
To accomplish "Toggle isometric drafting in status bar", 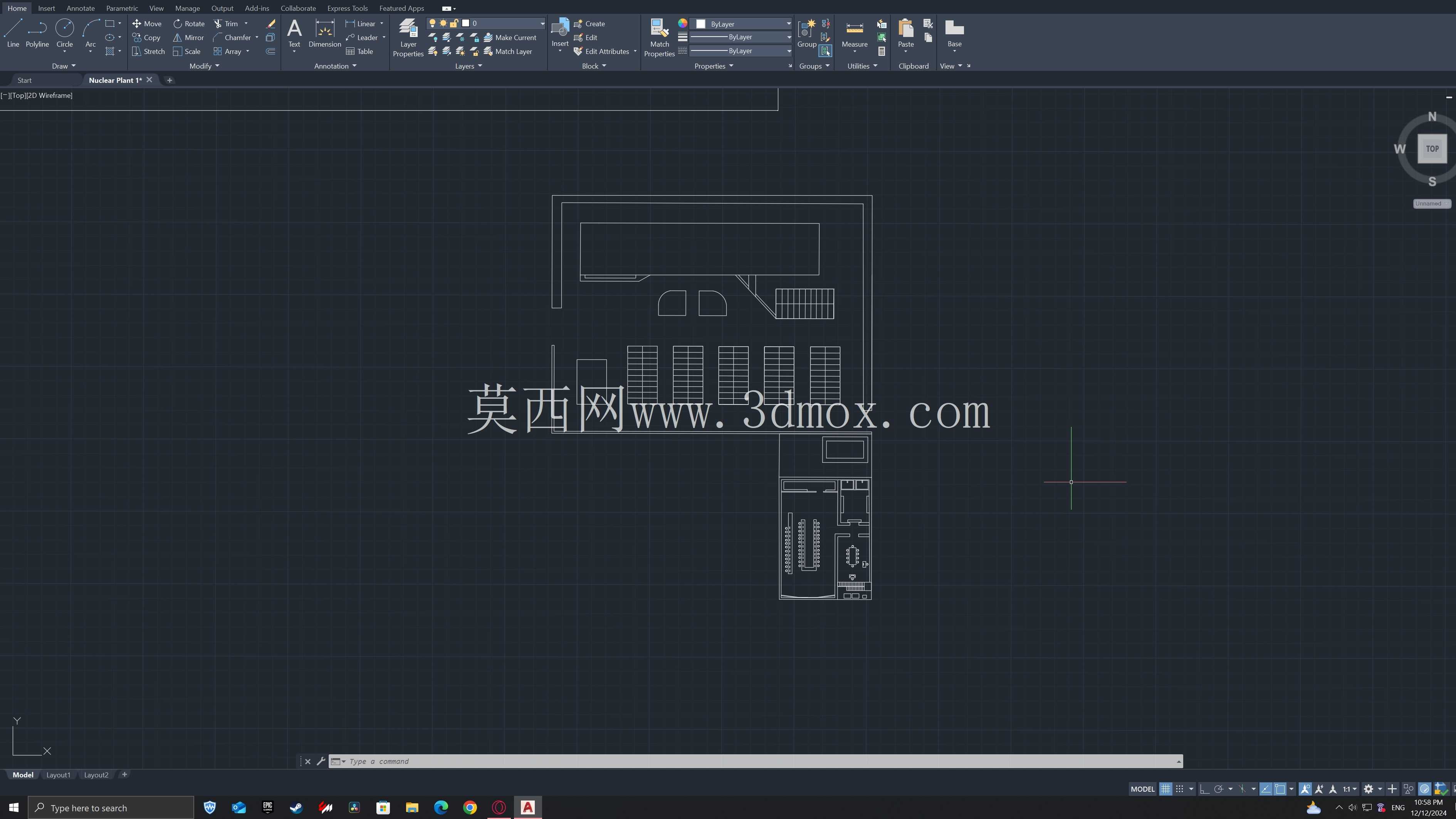I will click(1242, 789).
